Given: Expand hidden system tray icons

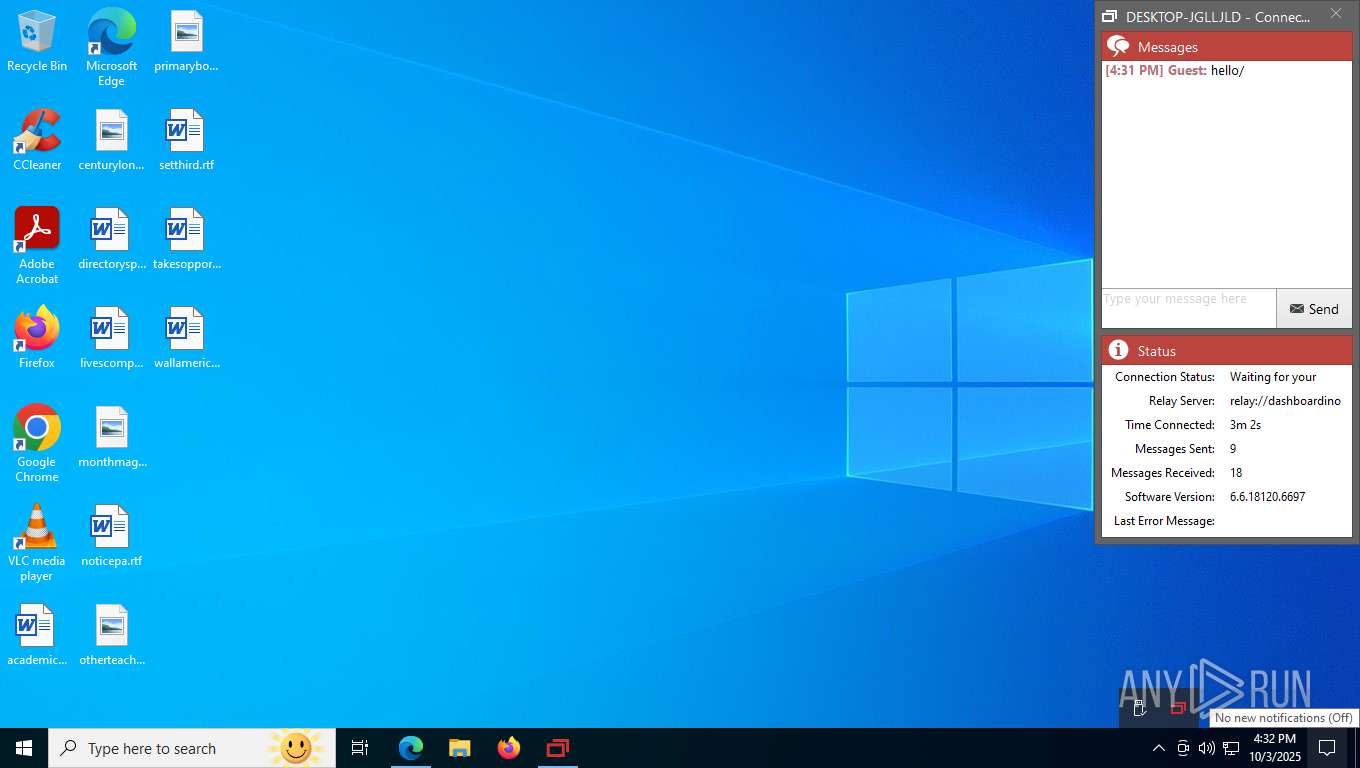Looking at the screenshot, I should [x=1158, y=748].
